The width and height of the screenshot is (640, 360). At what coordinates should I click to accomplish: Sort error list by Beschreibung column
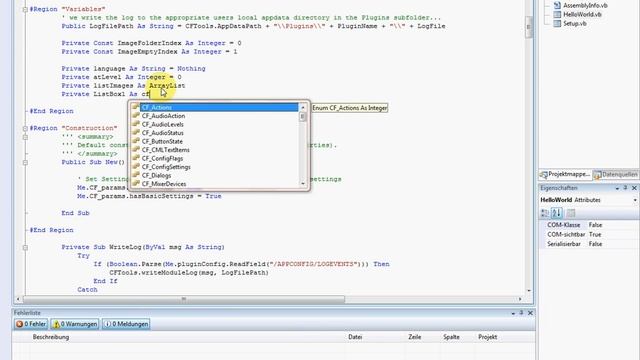(51, 337)
